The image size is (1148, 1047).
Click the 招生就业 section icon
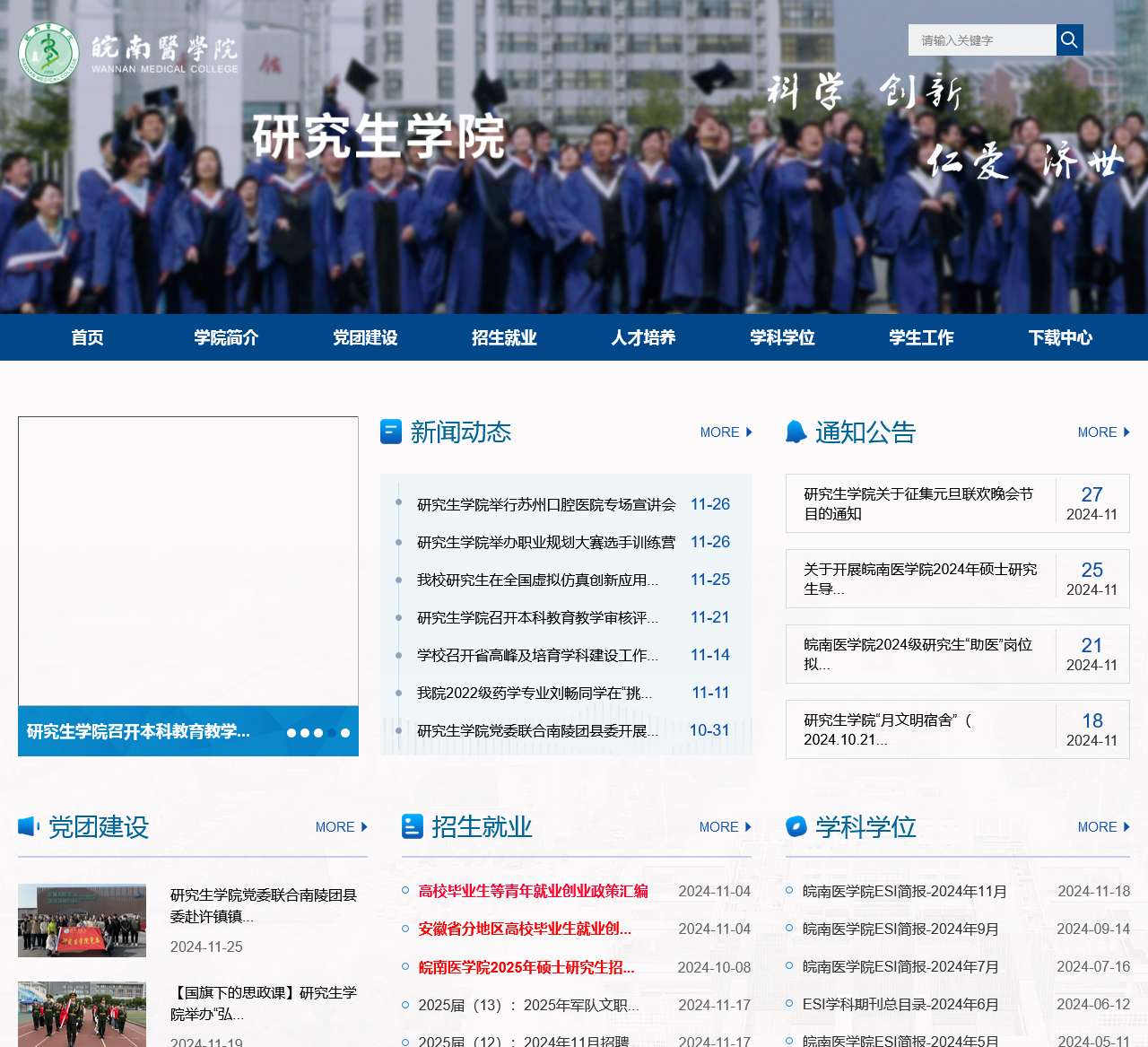point(413,826)
